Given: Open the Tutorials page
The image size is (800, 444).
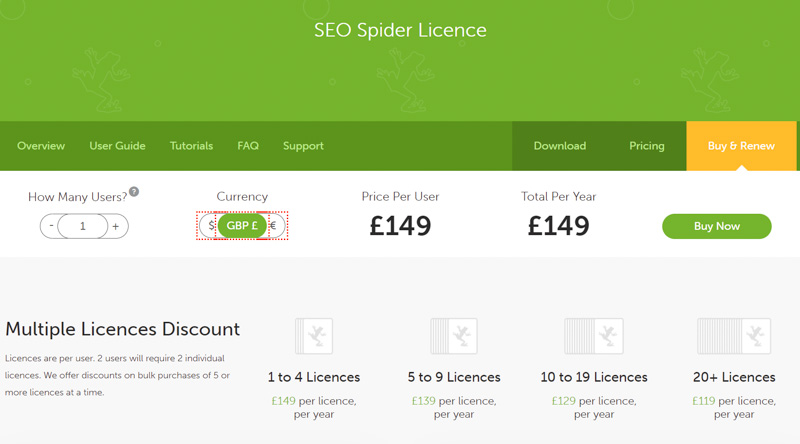Looking at the screenshot, I should (191, 146).
